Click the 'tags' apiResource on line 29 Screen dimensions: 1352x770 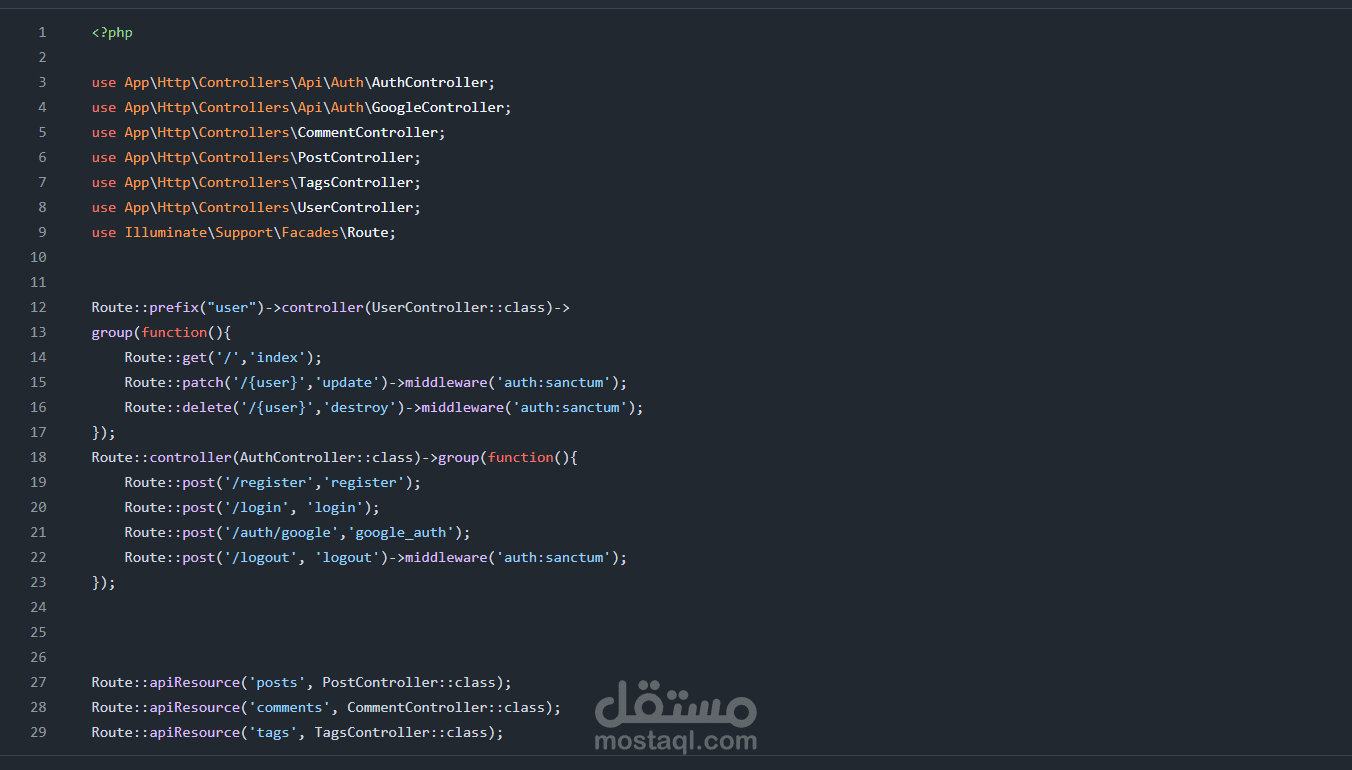coord(272,732)
